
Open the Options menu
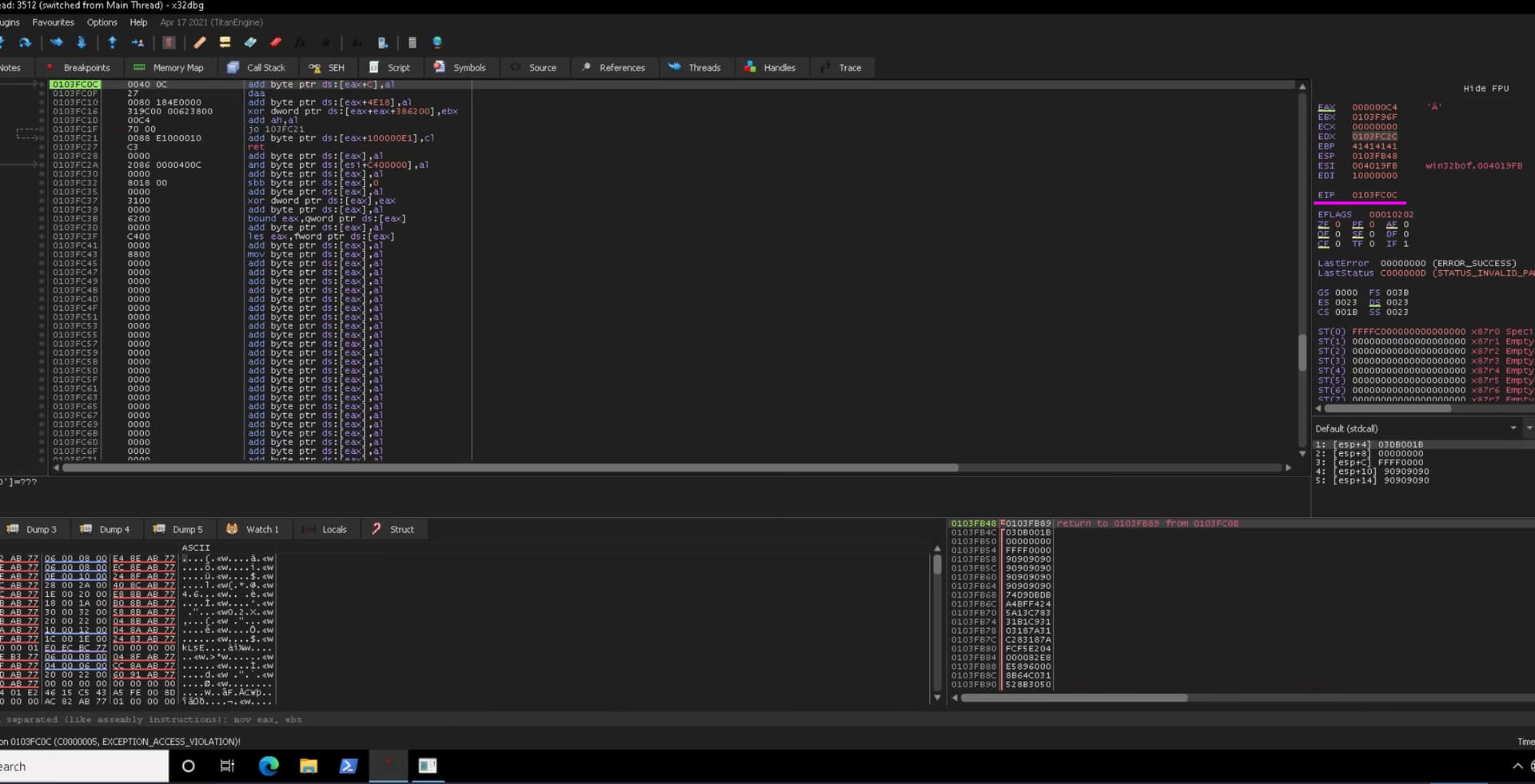point(102,22)
